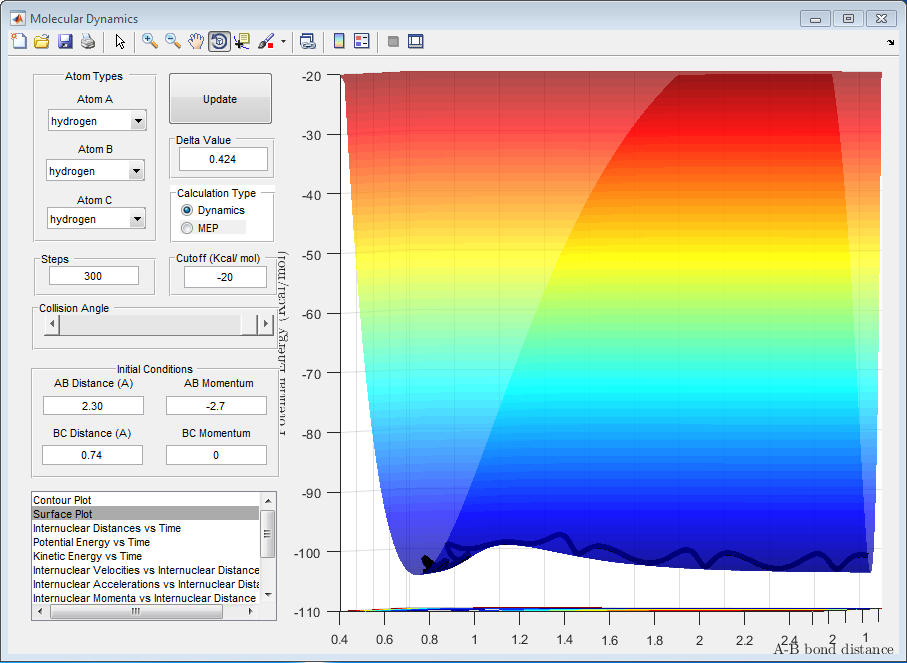Enable the Data Cursor tool
The height and width of the screenshot is (663, 907).
243,41
